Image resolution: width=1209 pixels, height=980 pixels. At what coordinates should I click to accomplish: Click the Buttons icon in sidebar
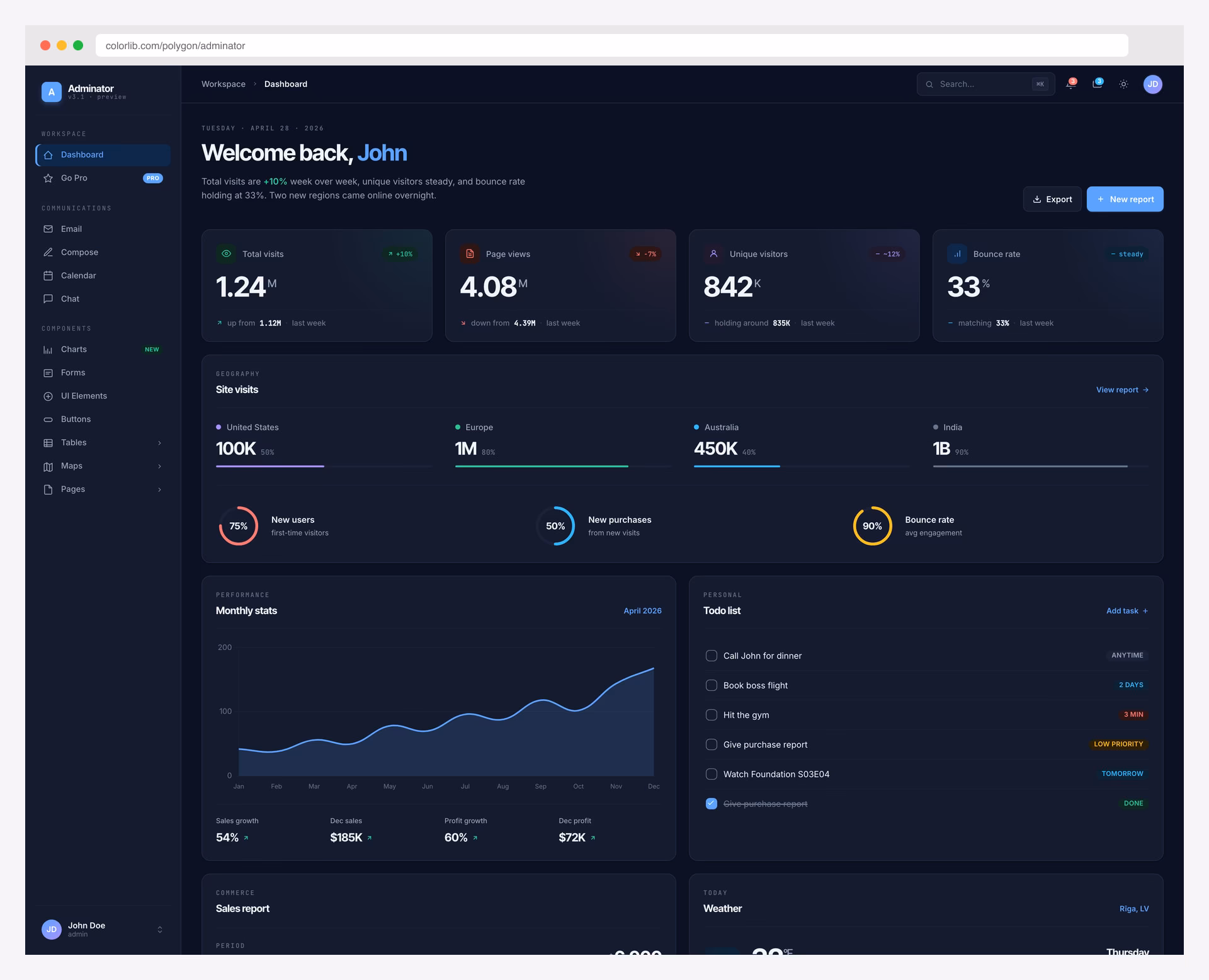48,419
